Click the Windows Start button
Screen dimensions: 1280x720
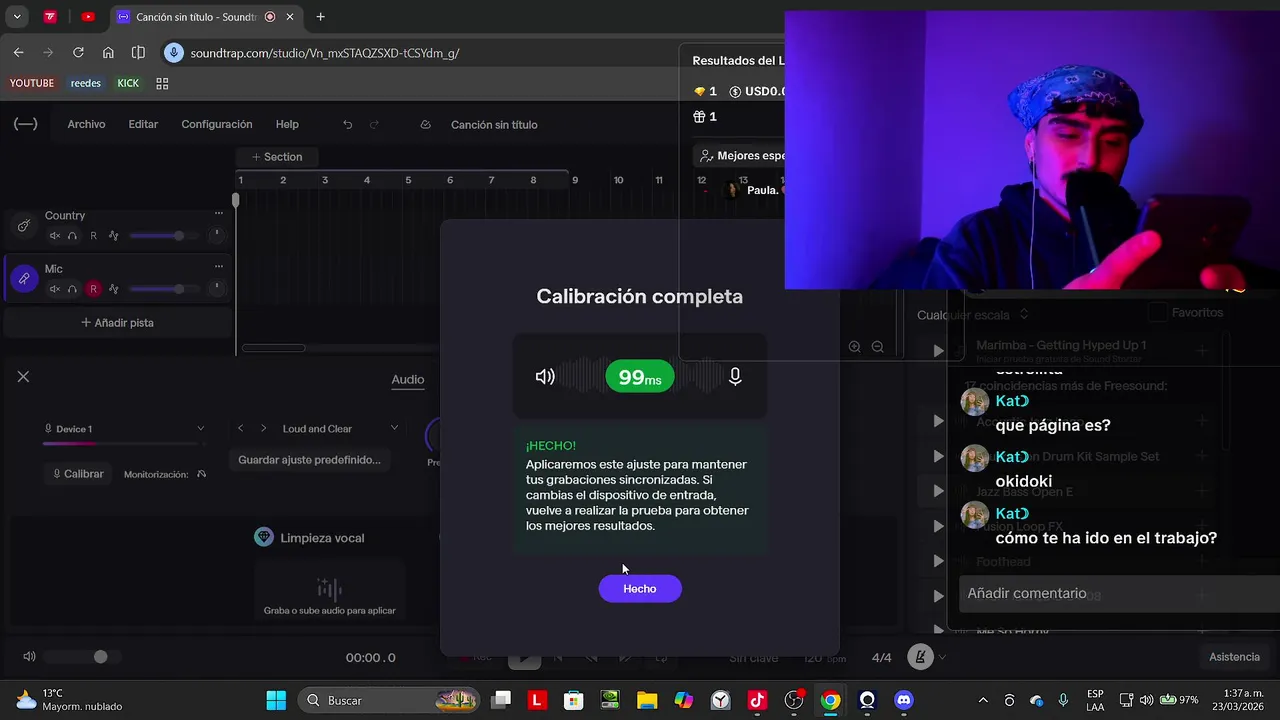(x=276, y=700)
